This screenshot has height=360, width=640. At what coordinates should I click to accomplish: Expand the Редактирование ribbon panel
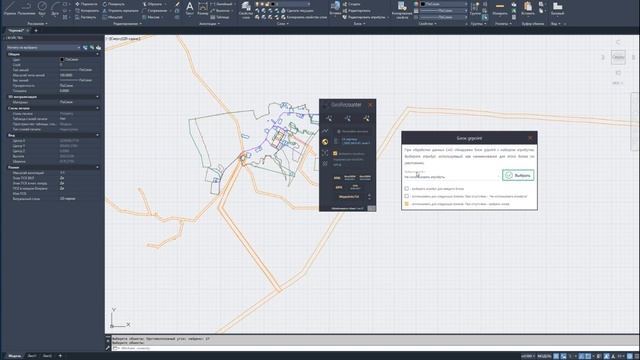pos(127,24)
